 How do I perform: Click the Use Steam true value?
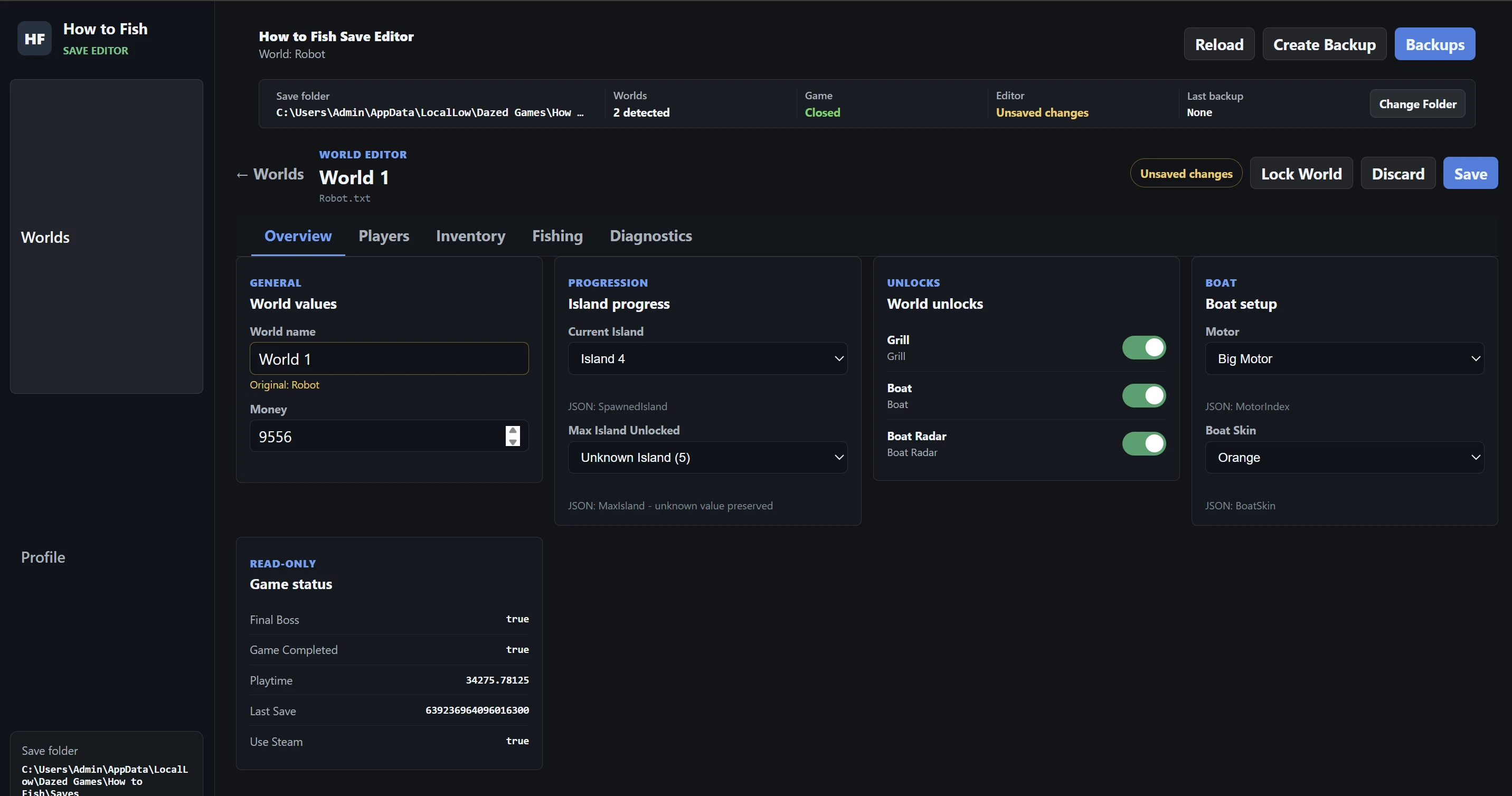pos(517,741)
